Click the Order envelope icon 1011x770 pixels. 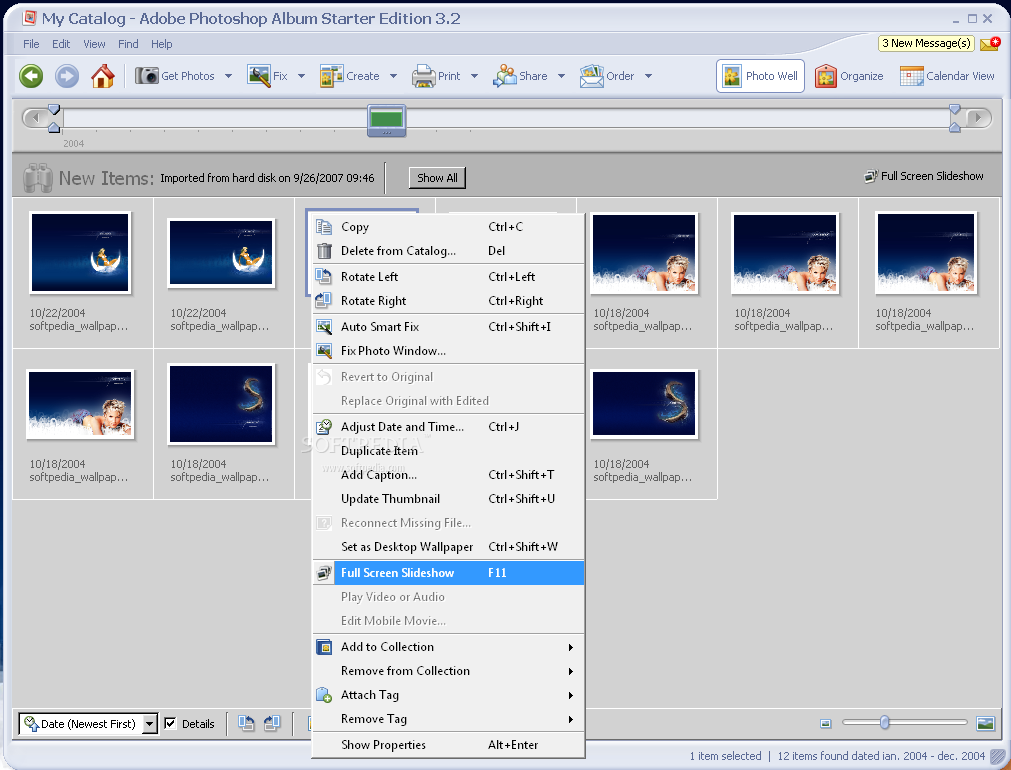tap(591, 76)
